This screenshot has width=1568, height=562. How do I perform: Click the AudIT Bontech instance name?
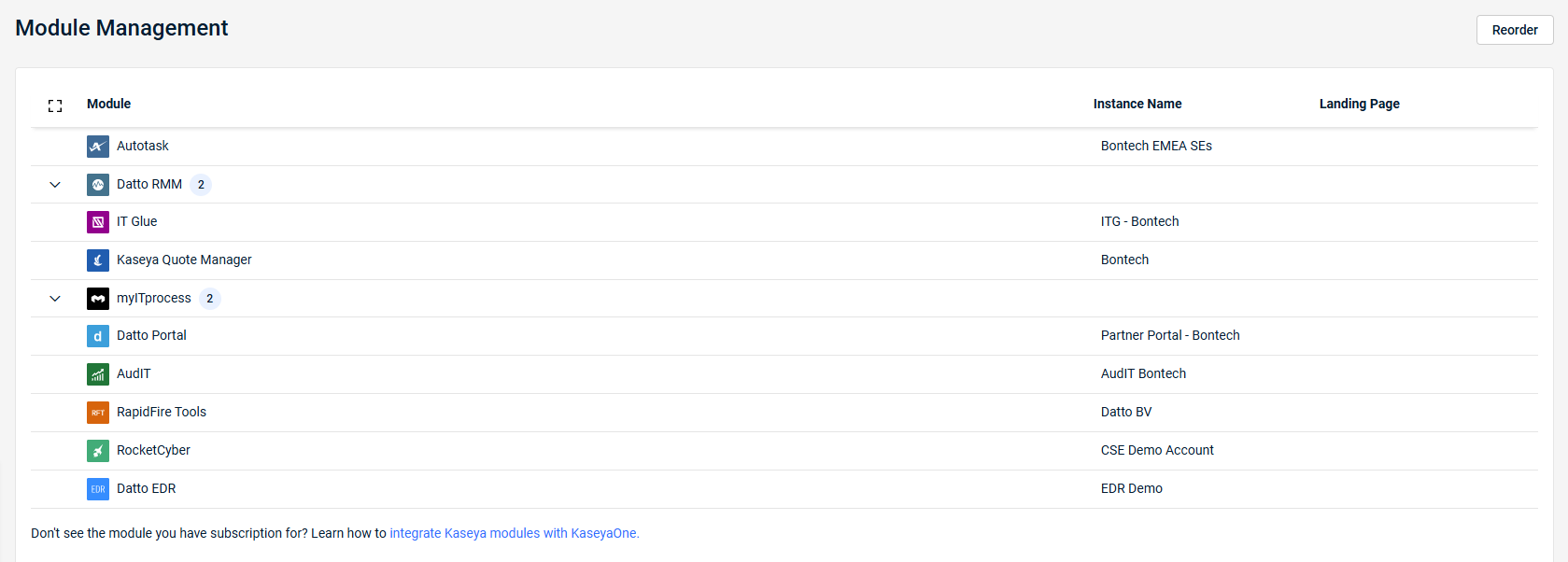pos(1143,373)
